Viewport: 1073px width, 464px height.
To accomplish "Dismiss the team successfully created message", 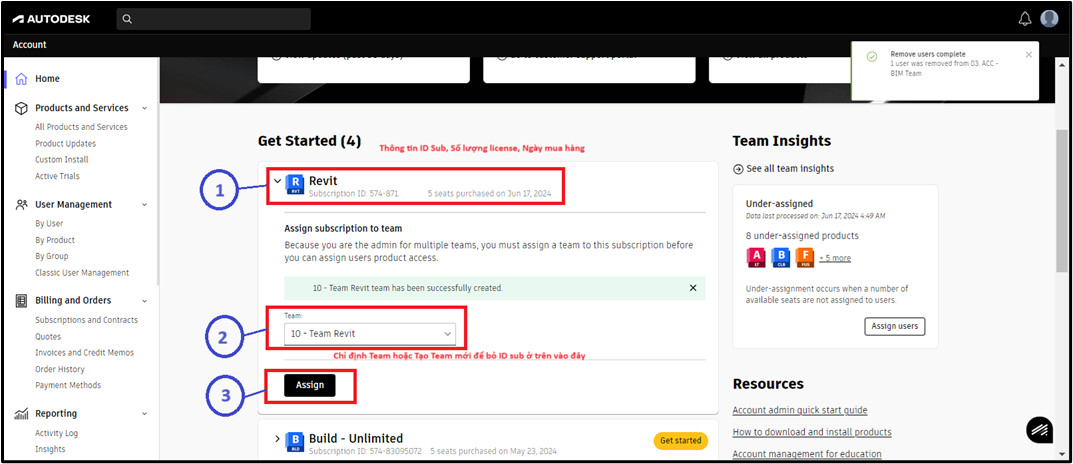I will coord(693,288).
